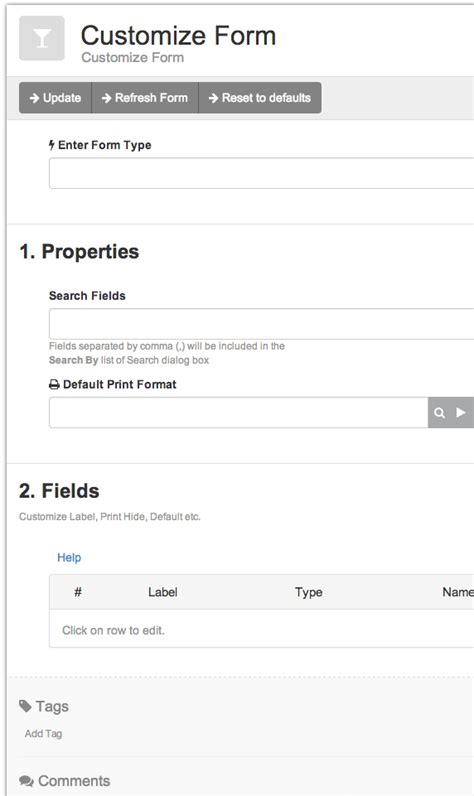Click the 'Click on row to edit' row
This screenshot has height=796, width=474.
point(261,630)
